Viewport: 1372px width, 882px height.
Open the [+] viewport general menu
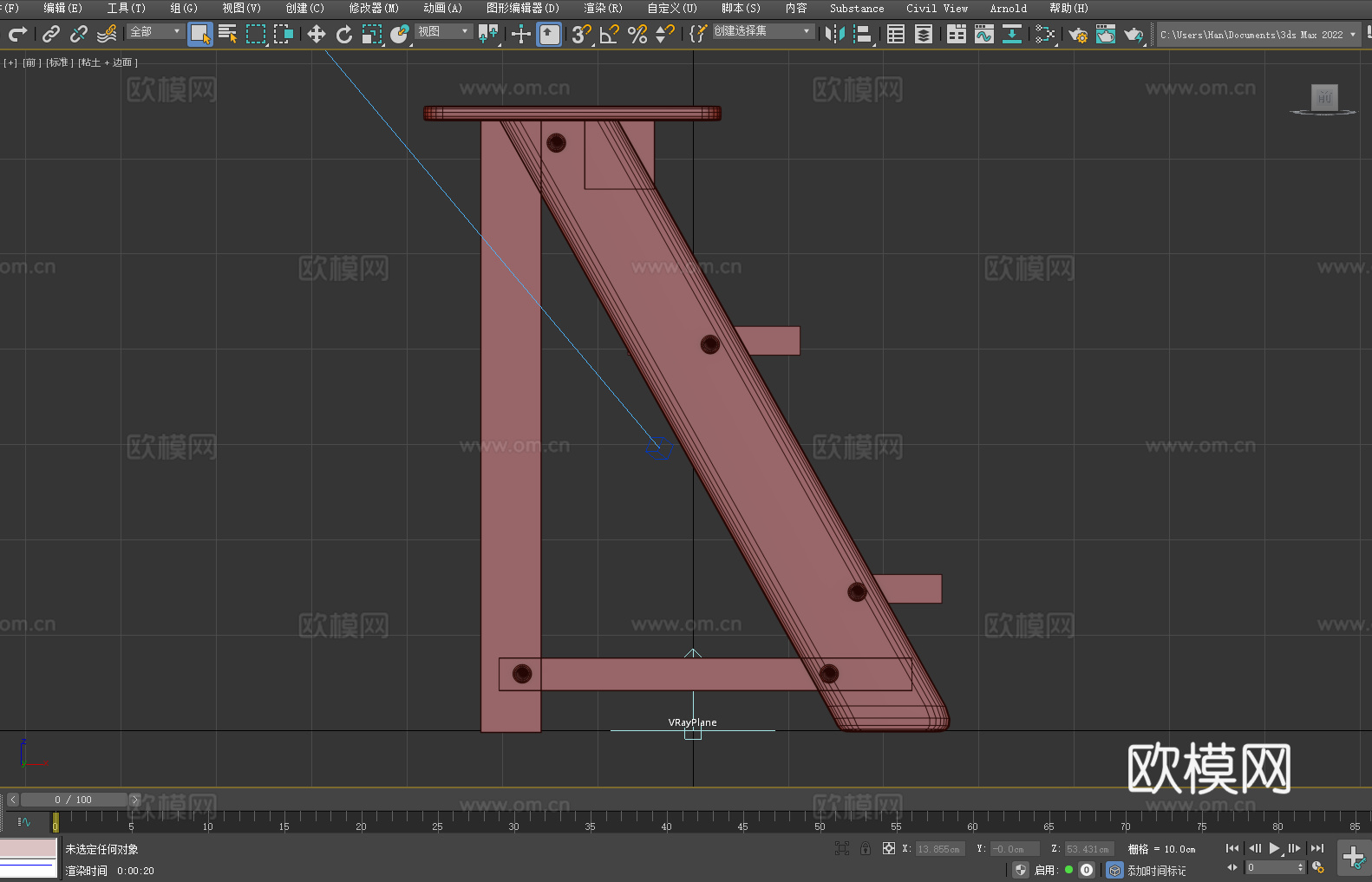[10, 62]
